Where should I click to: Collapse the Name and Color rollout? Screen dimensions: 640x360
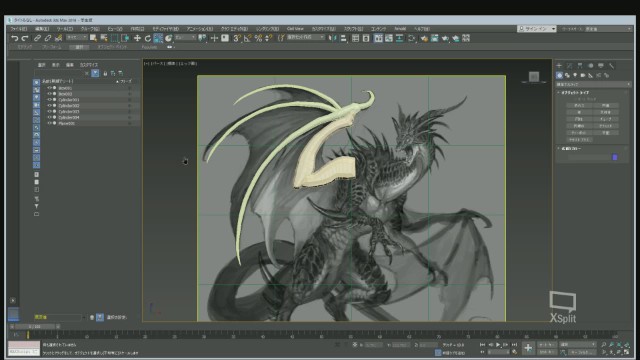pyautogui.click(x=571, y=149)
